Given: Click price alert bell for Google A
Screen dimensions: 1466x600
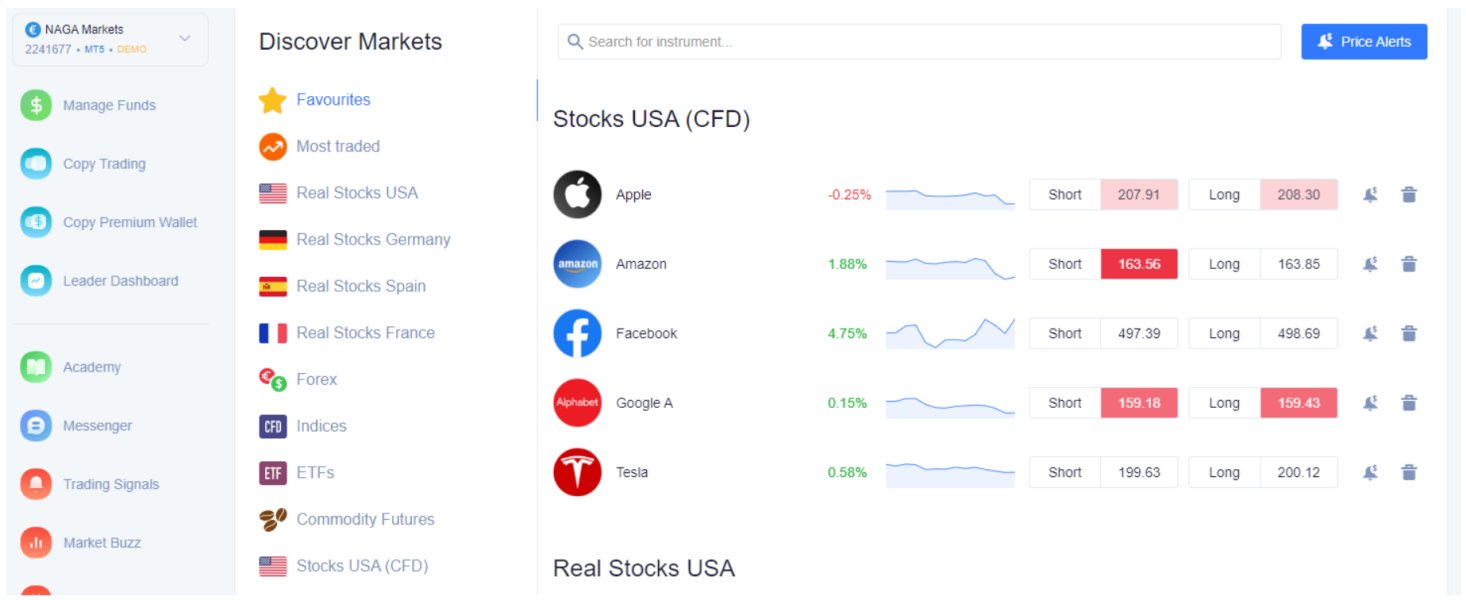Looking at the screenshot, I should (1370, 403).
